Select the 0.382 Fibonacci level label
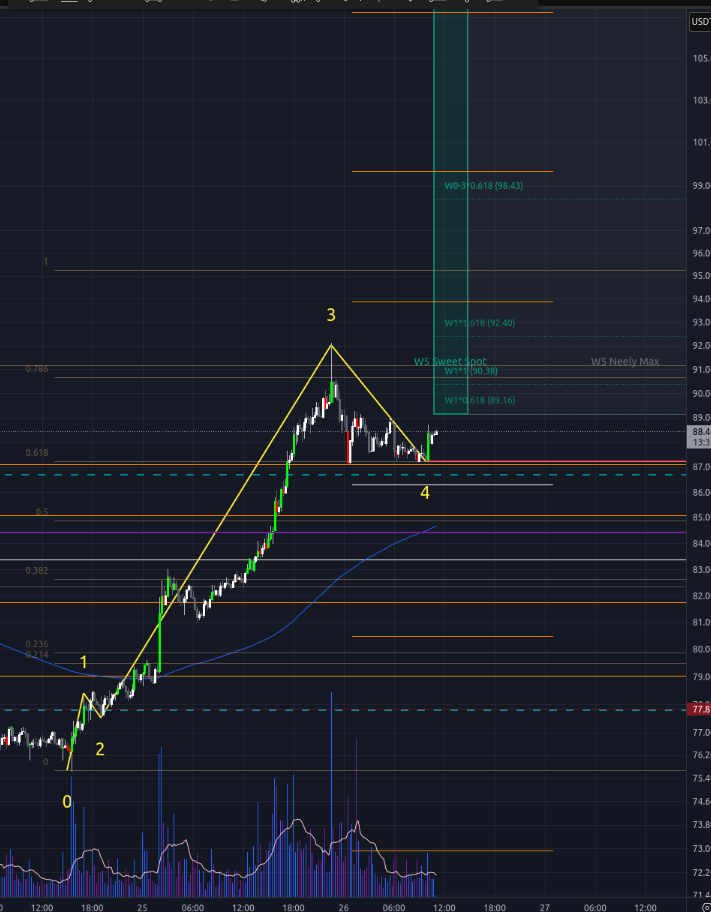The image size is (711, 912). (36, 570)
